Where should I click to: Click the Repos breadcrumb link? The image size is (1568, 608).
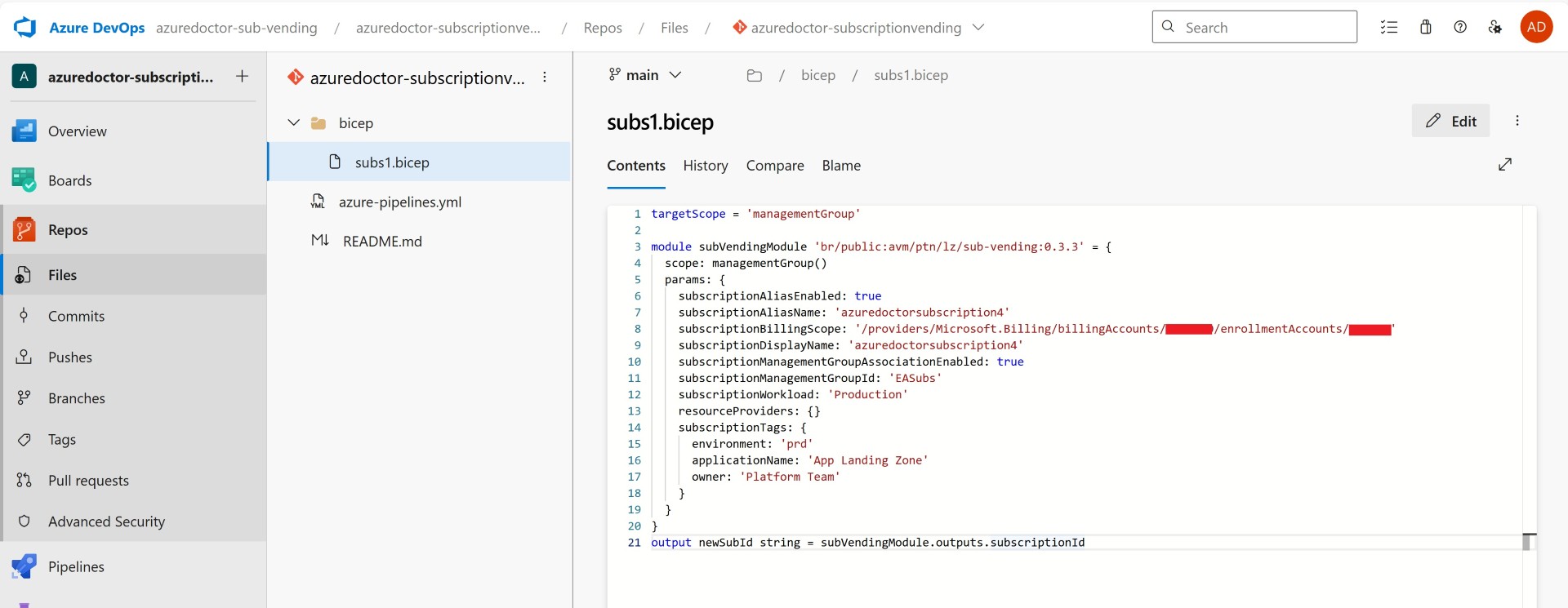click(603, 28)
